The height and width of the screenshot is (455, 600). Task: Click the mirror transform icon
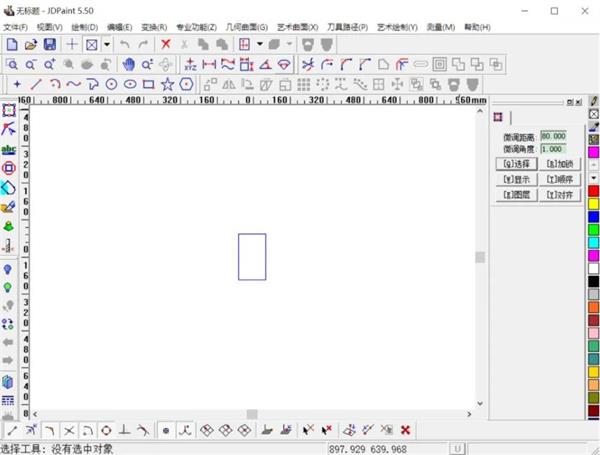pyautogui.click(x=229, y=84)
